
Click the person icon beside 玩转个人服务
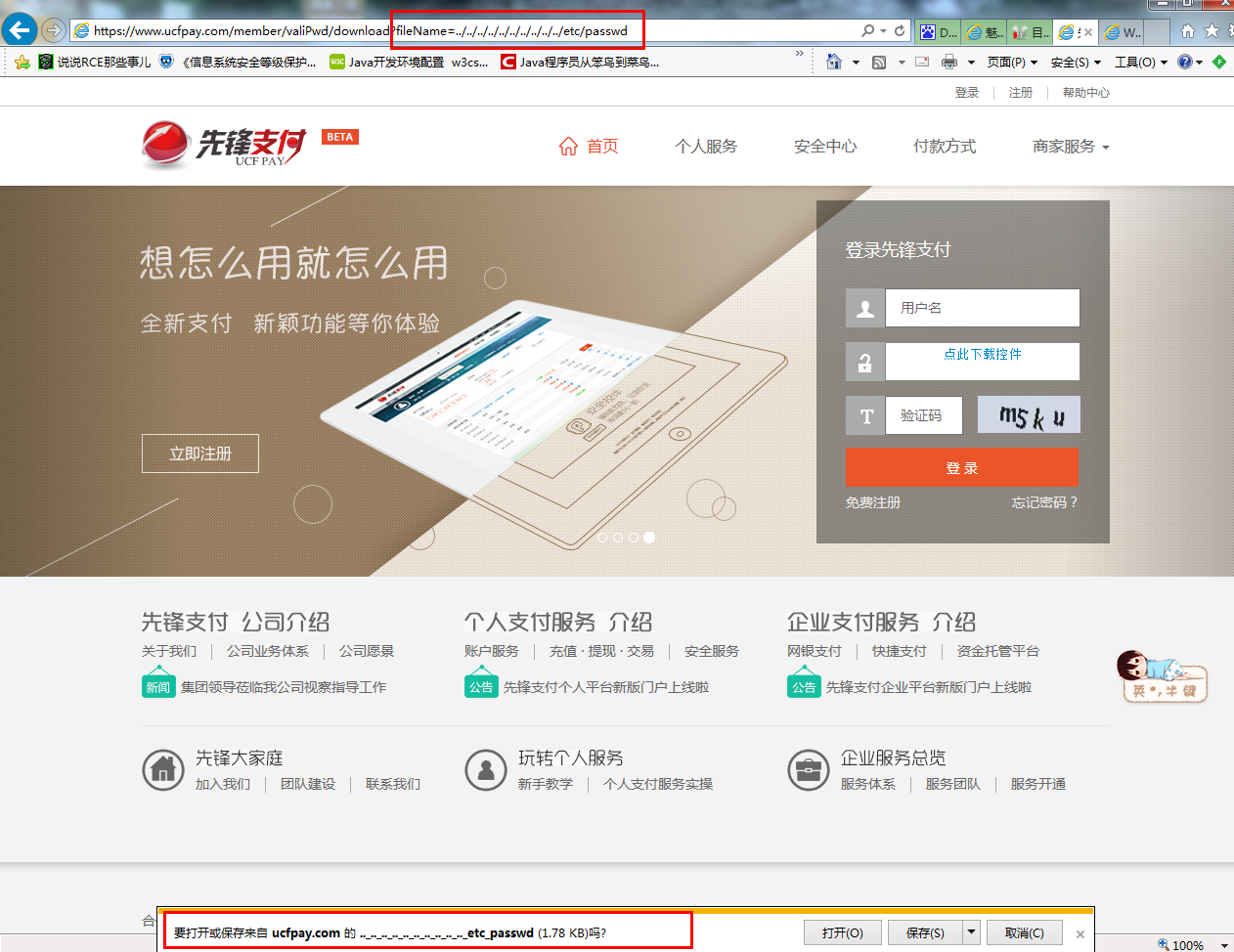(x=486, y=769)
